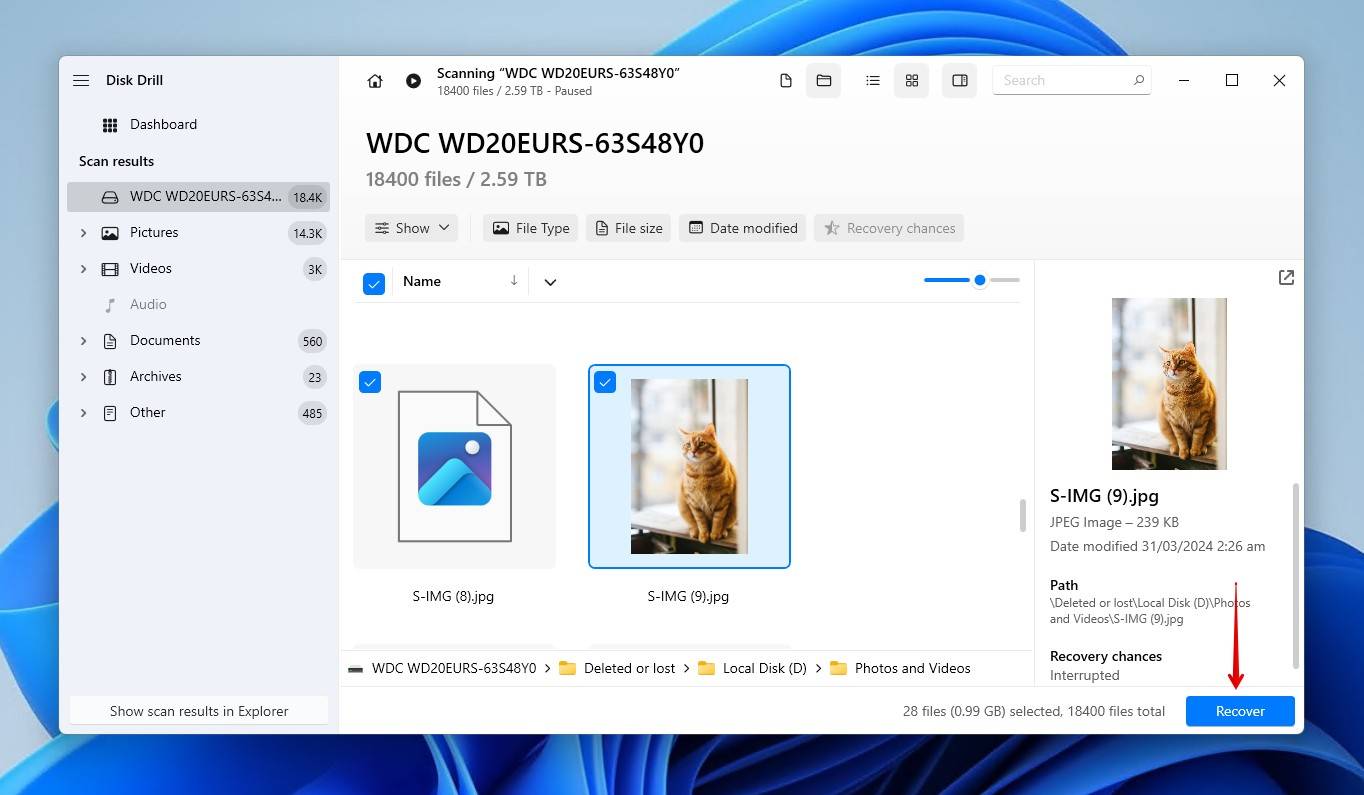Navigate to Photos and Videos breadcrumb folder
This screenshot has width=1364, height=795.
point(912,668)
